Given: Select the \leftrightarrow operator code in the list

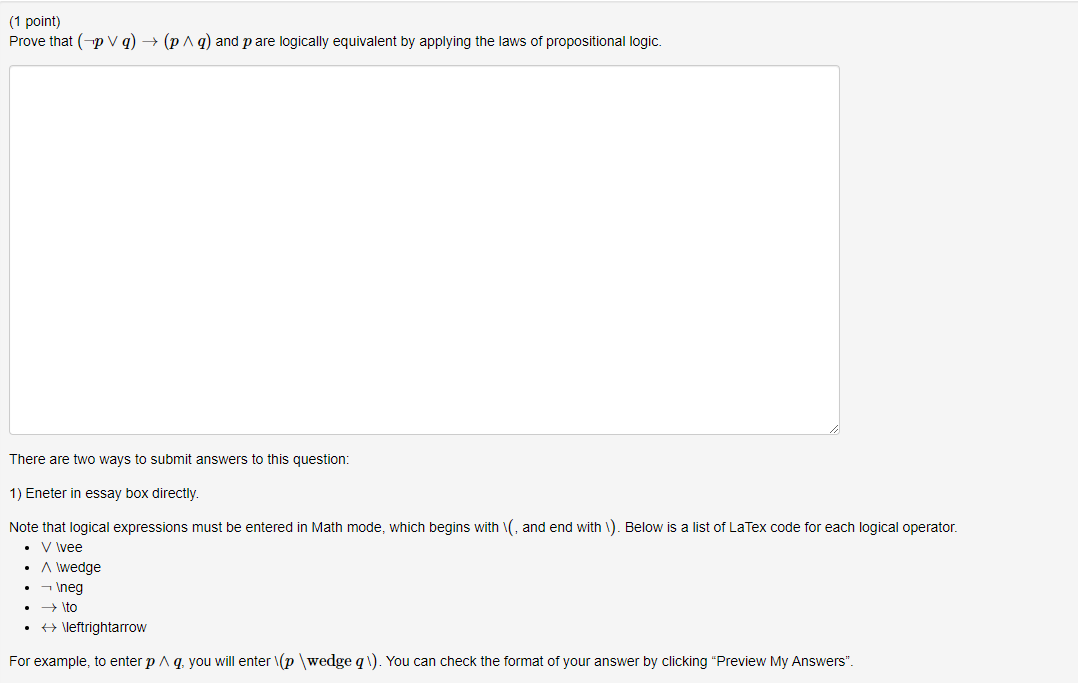Looking at the screenshot, I should (93, 627).
